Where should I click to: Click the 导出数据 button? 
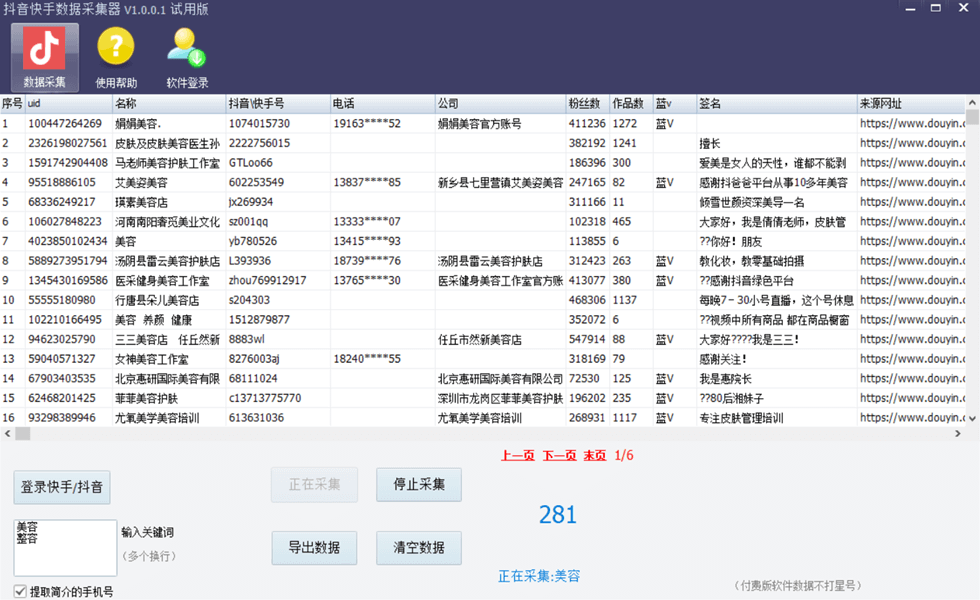(314, 548)
